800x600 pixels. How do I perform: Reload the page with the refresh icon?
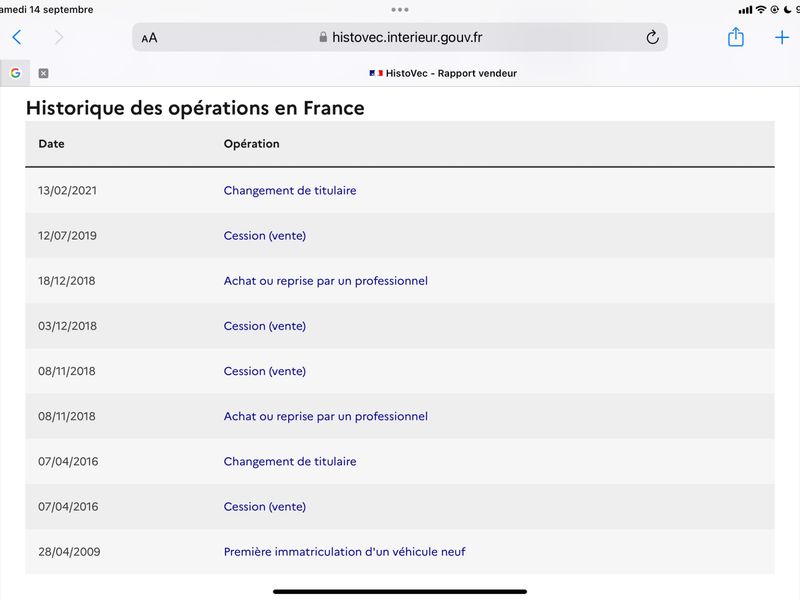(652, 37)
